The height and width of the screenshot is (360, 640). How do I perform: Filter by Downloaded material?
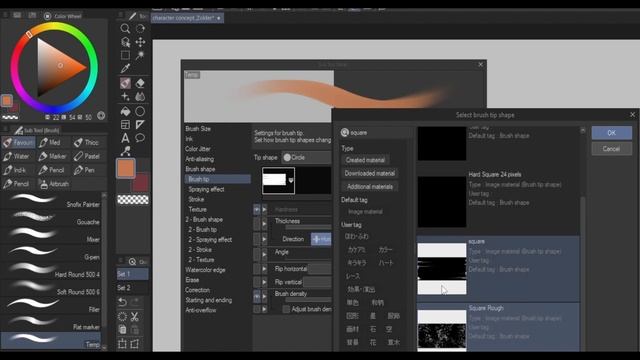coord(370,173)
